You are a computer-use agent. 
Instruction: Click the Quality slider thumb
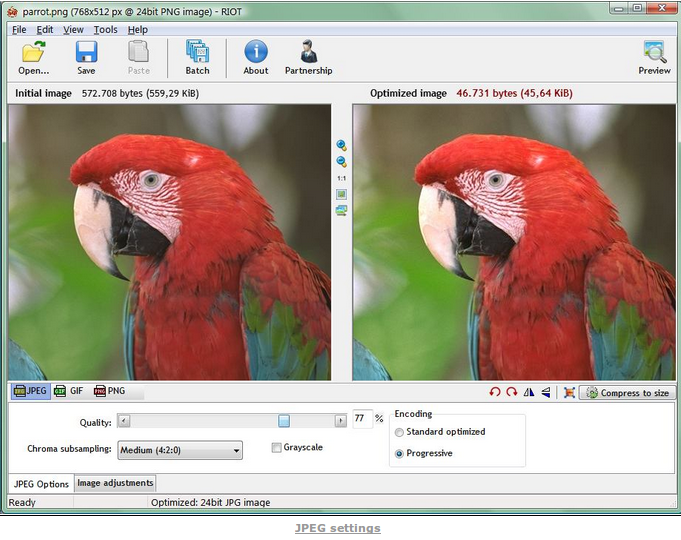point(284,421)
